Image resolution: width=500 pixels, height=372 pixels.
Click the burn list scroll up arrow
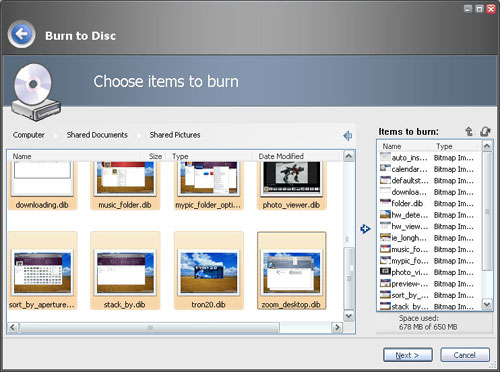pos(487,146)
